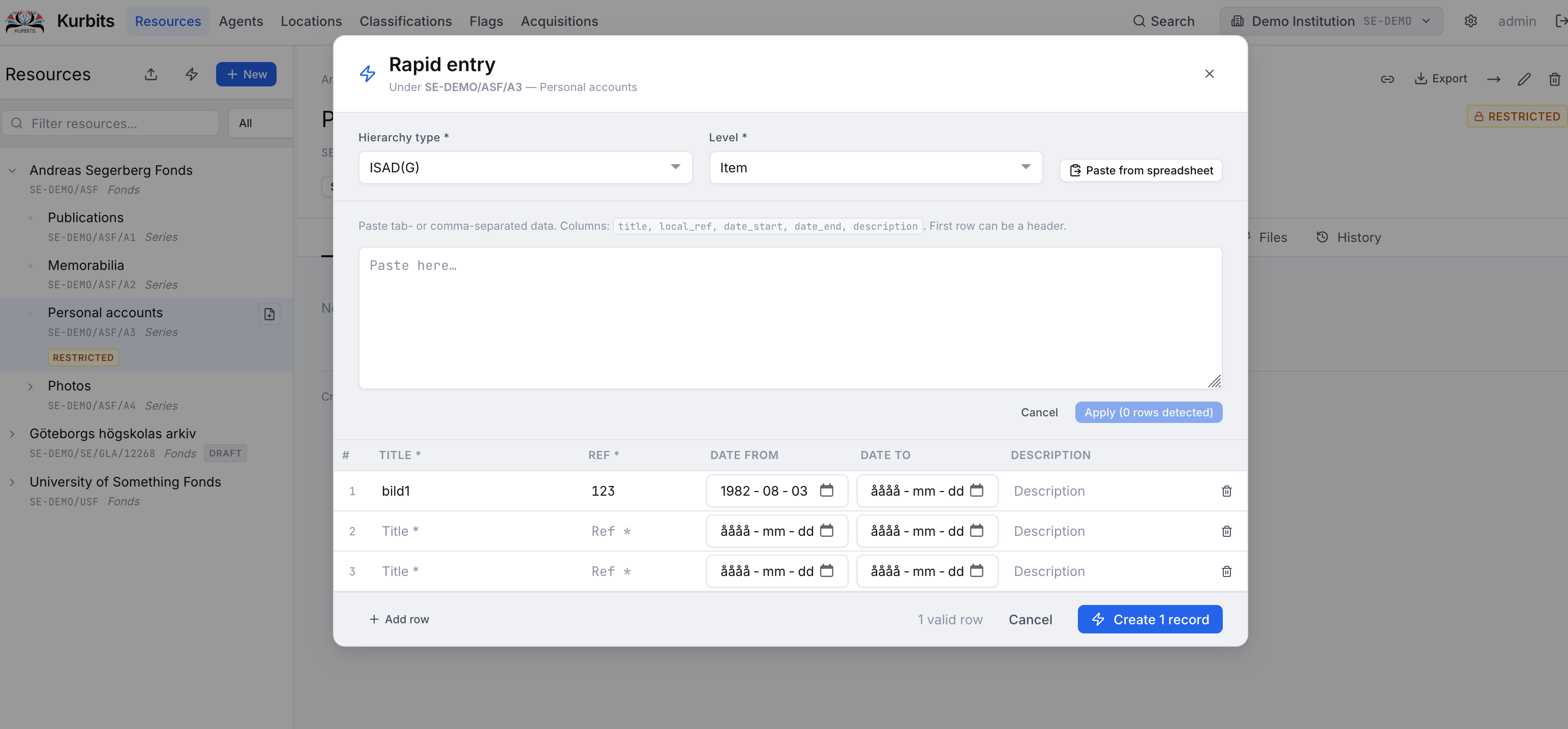Screen dimensions: 1568x729
Task: Click the textarea resize handle
Action: click(1214, 382)
